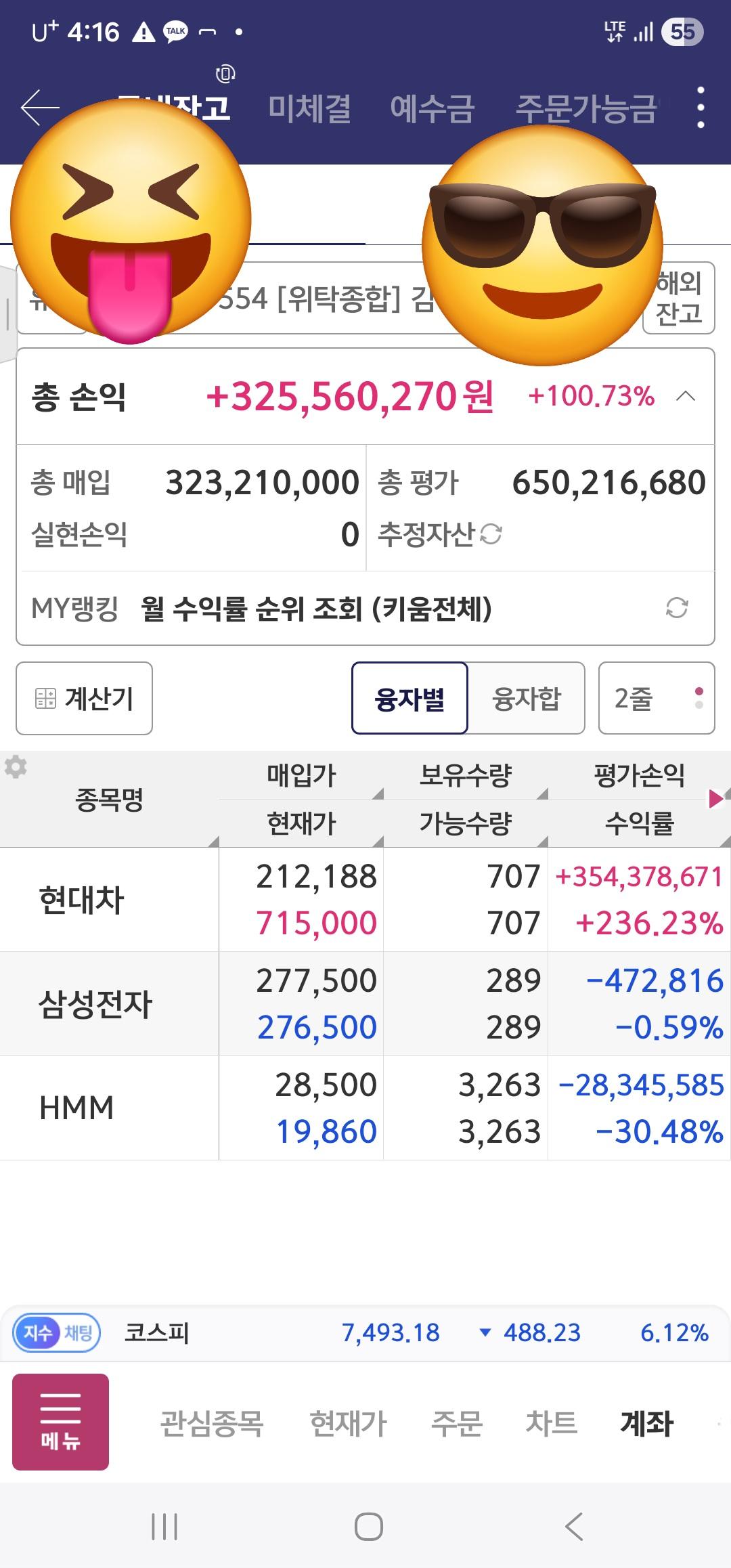The image size is (731, 1568).
Task: Open the 계산기 calculator button
Action: (85, 698)
